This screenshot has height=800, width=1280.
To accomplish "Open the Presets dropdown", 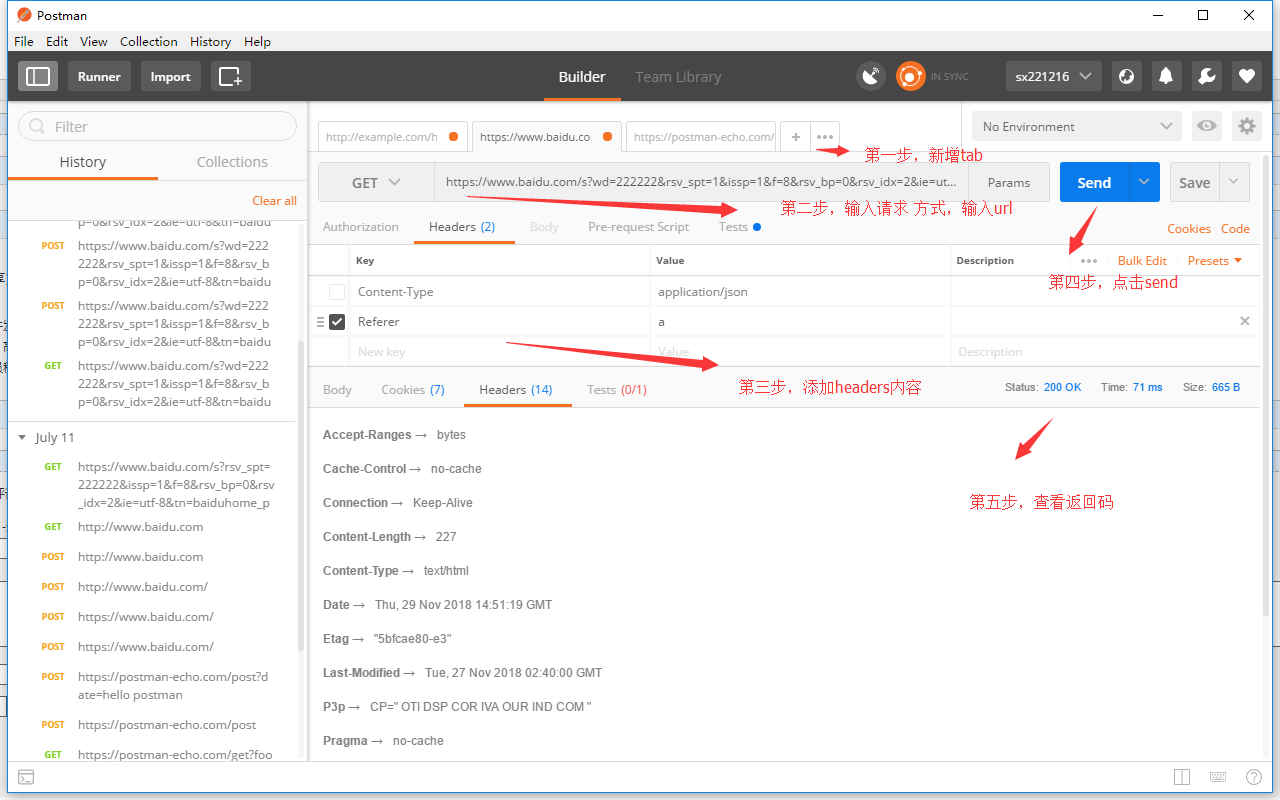I will (x=1215, y=261).
